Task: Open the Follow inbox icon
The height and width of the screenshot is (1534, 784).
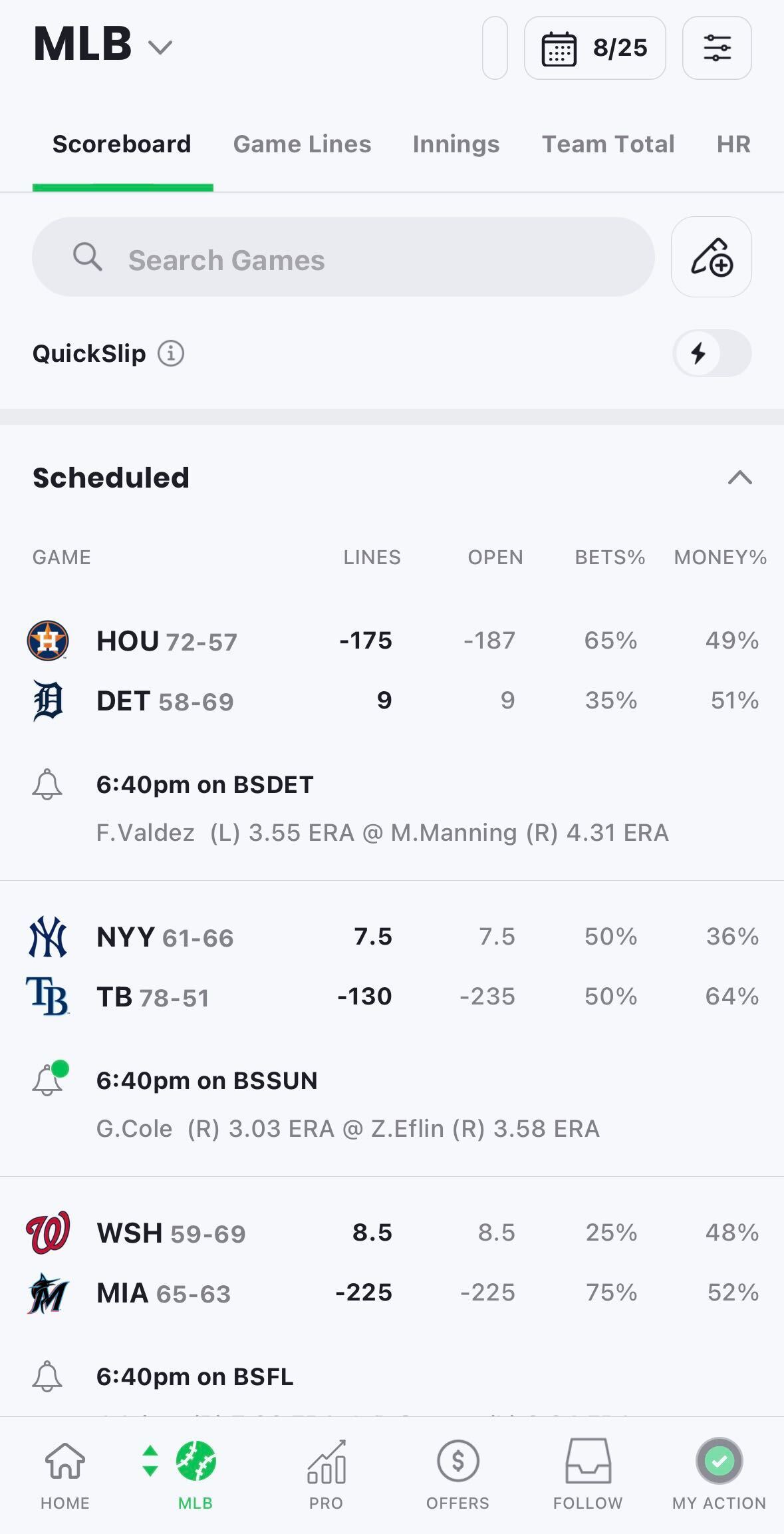Action: 588,1473
